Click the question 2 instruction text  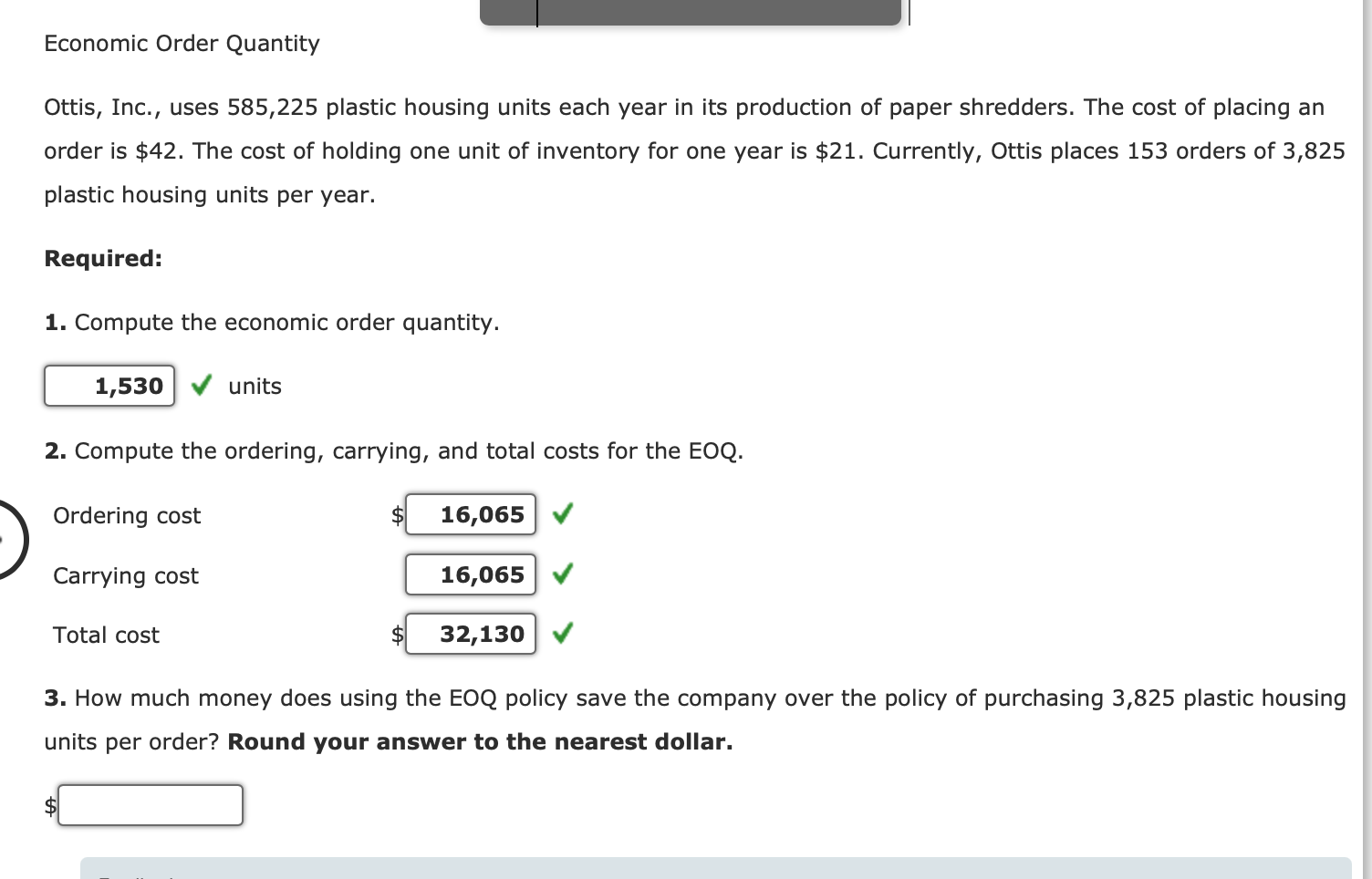pos(394,450)
